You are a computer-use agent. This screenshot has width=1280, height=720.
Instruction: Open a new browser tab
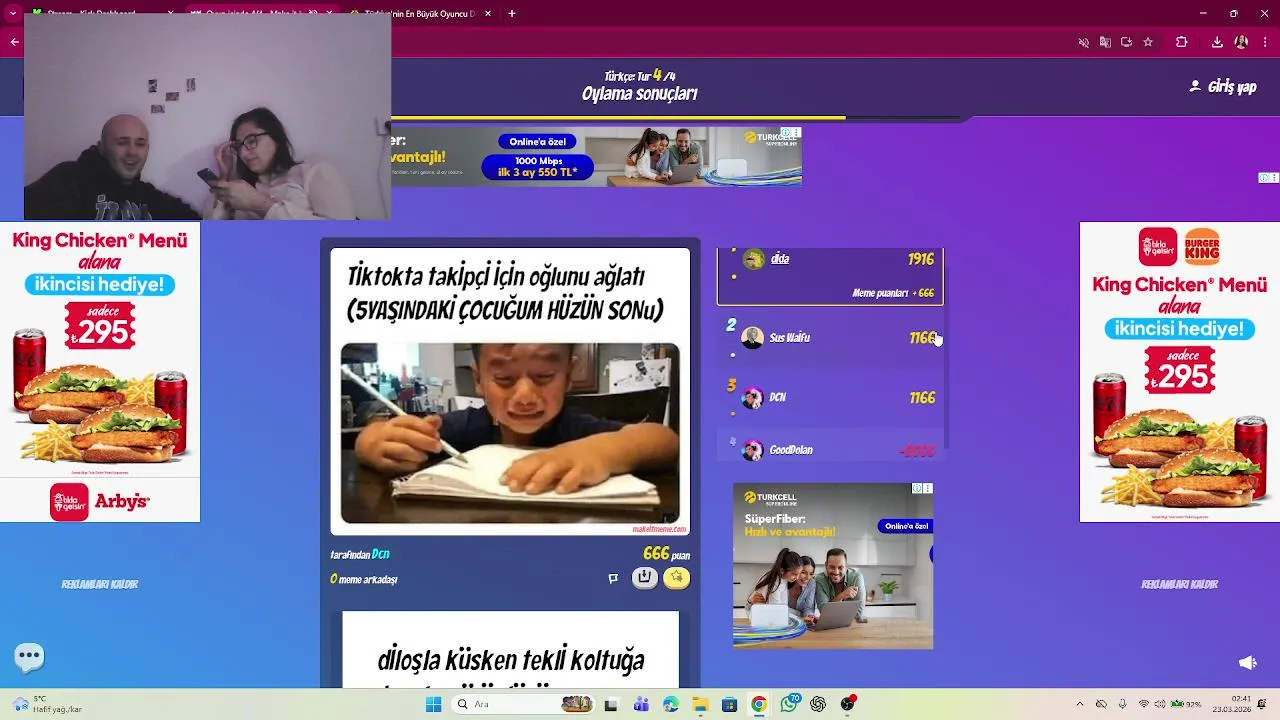tap(512, 14)
